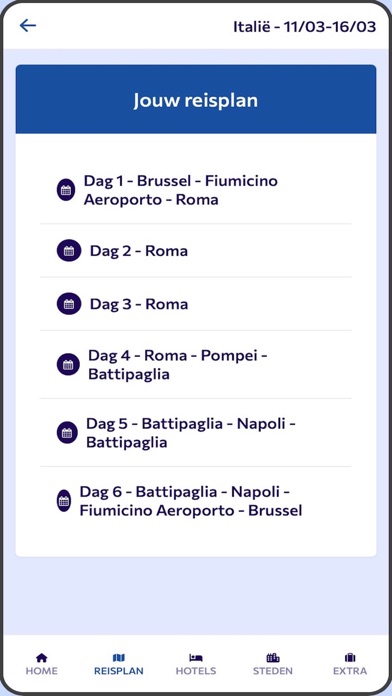Tap the buildings icon for Steden
Viewport: 392px width, 696px height.
pyautogui.click(x=273, y=658)
